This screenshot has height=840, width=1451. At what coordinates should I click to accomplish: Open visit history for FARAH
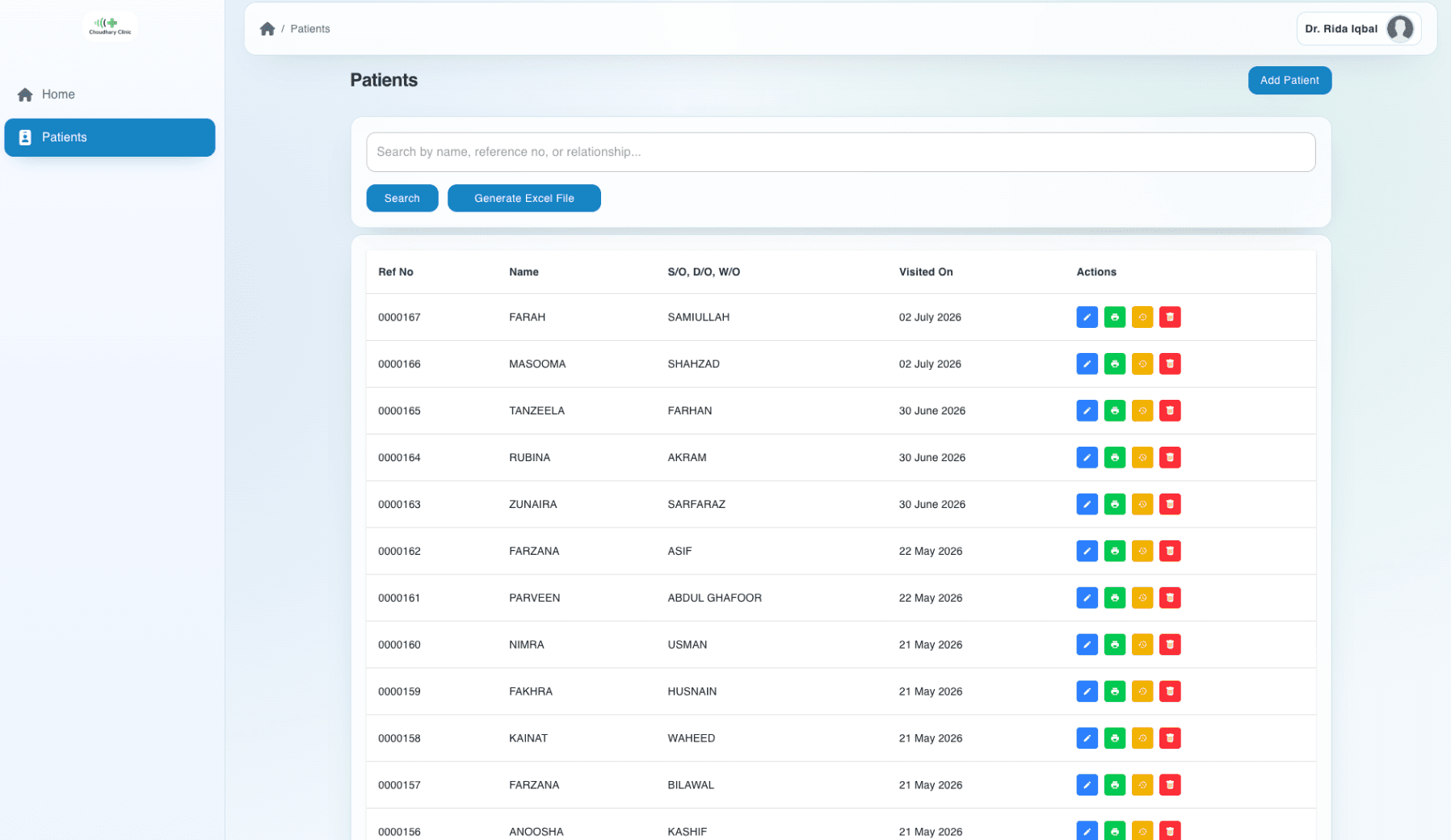pos(1142,317)
